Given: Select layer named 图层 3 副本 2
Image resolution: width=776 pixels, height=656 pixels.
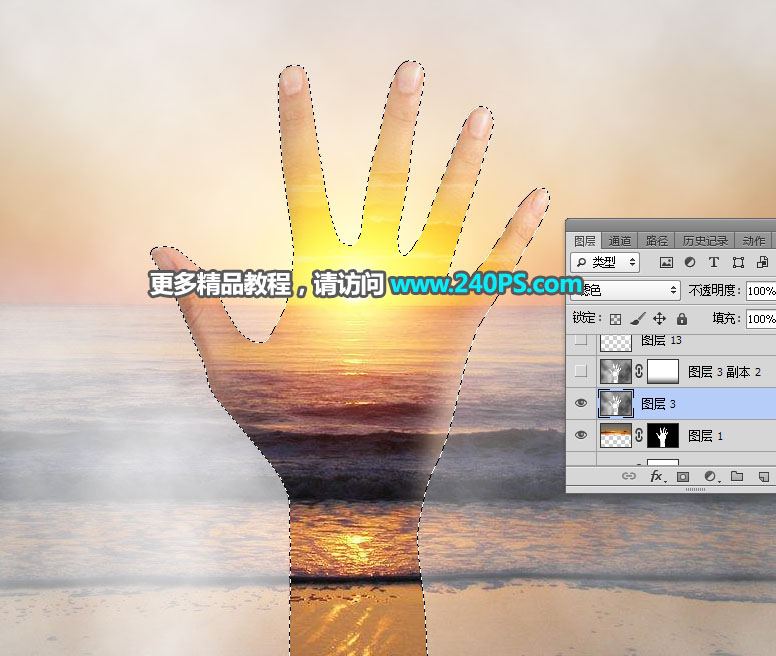Looking at the screenshot, I should tap(724, 372).
